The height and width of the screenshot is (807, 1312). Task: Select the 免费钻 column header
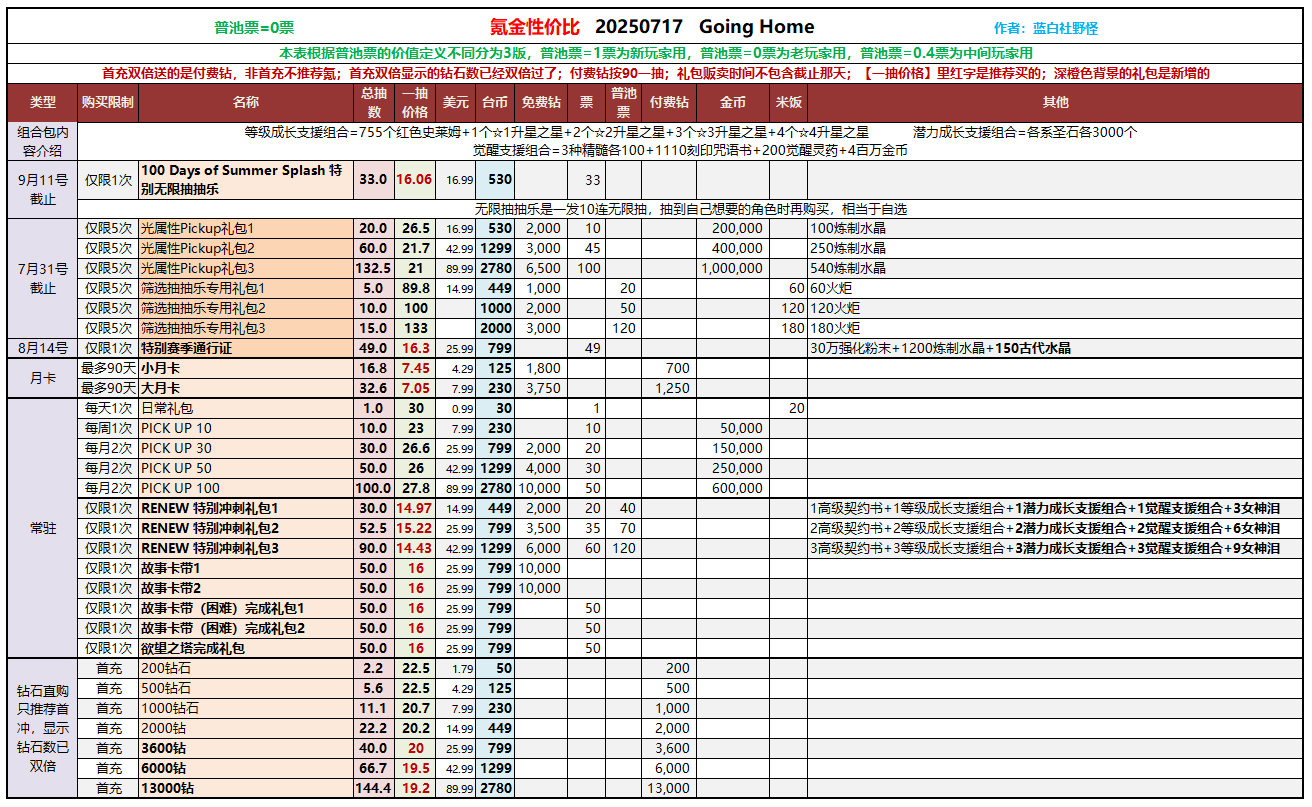(541, 102)
